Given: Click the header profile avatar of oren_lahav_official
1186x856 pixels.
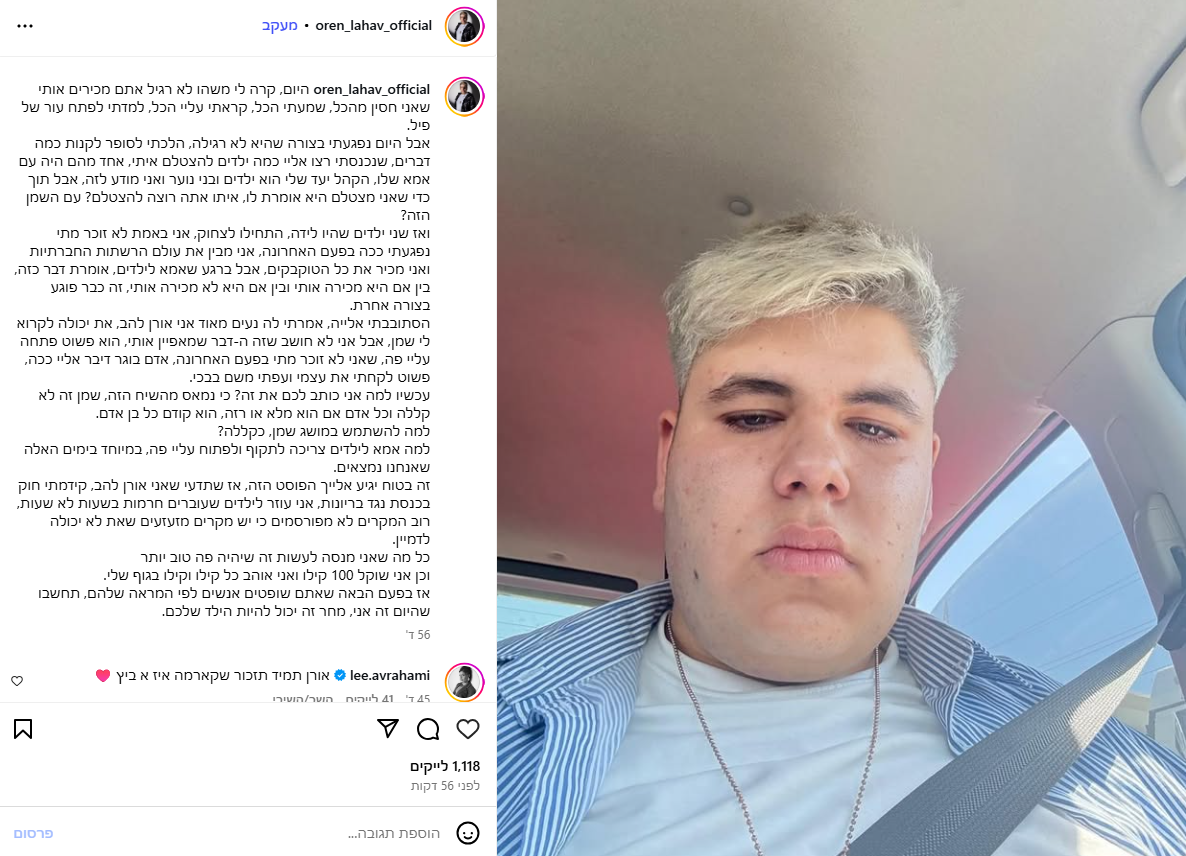Looking at the screenshot, I should pos(464,26).
